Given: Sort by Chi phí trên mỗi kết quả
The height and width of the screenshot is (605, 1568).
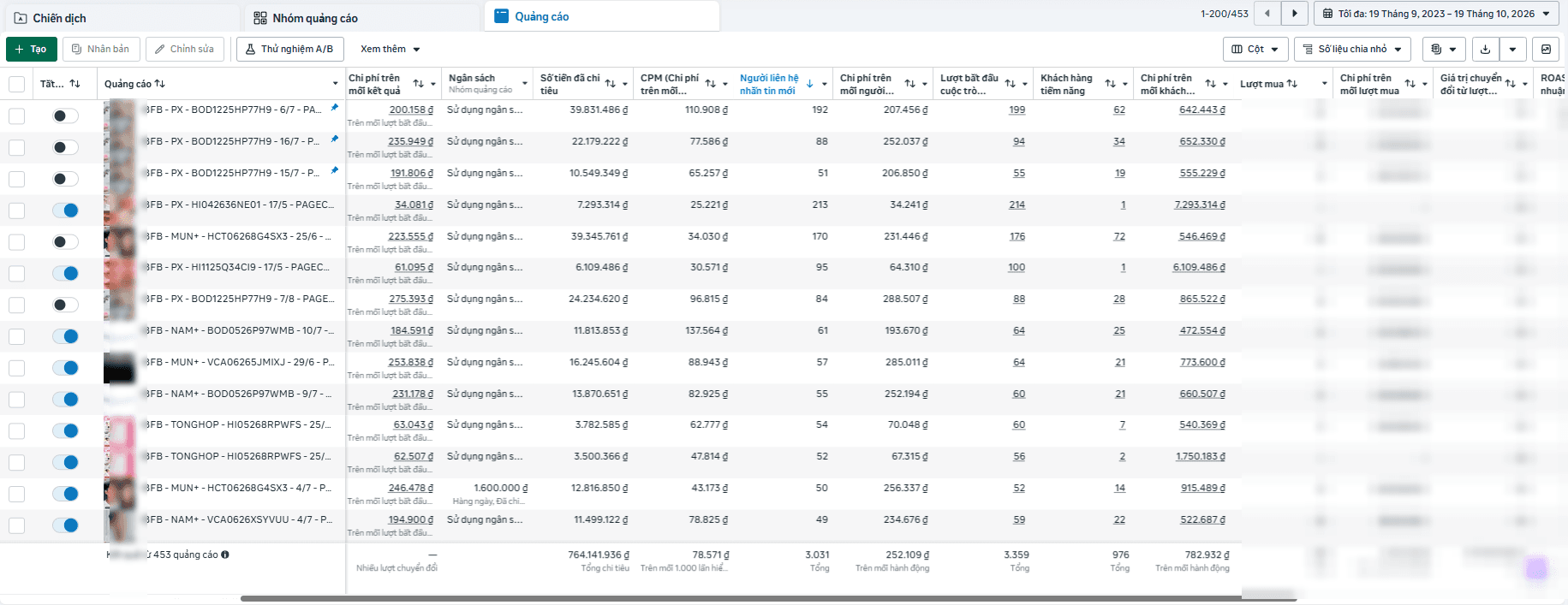Looking at the screenshot, I should point(419,84).
